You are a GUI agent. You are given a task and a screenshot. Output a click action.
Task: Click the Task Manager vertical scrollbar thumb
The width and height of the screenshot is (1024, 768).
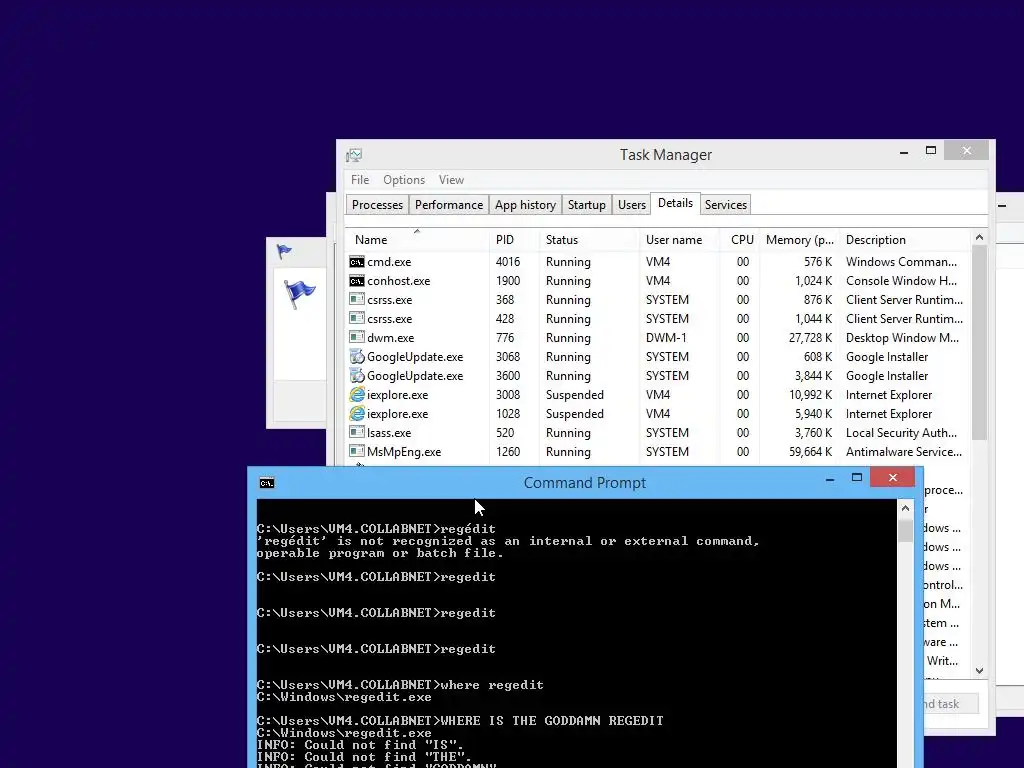pos(979,342)
